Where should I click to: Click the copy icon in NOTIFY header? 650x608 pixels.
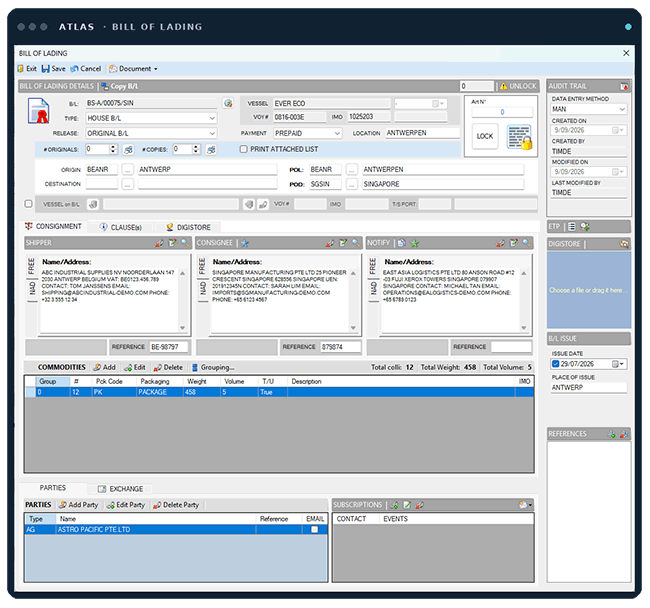click(401, 243)
